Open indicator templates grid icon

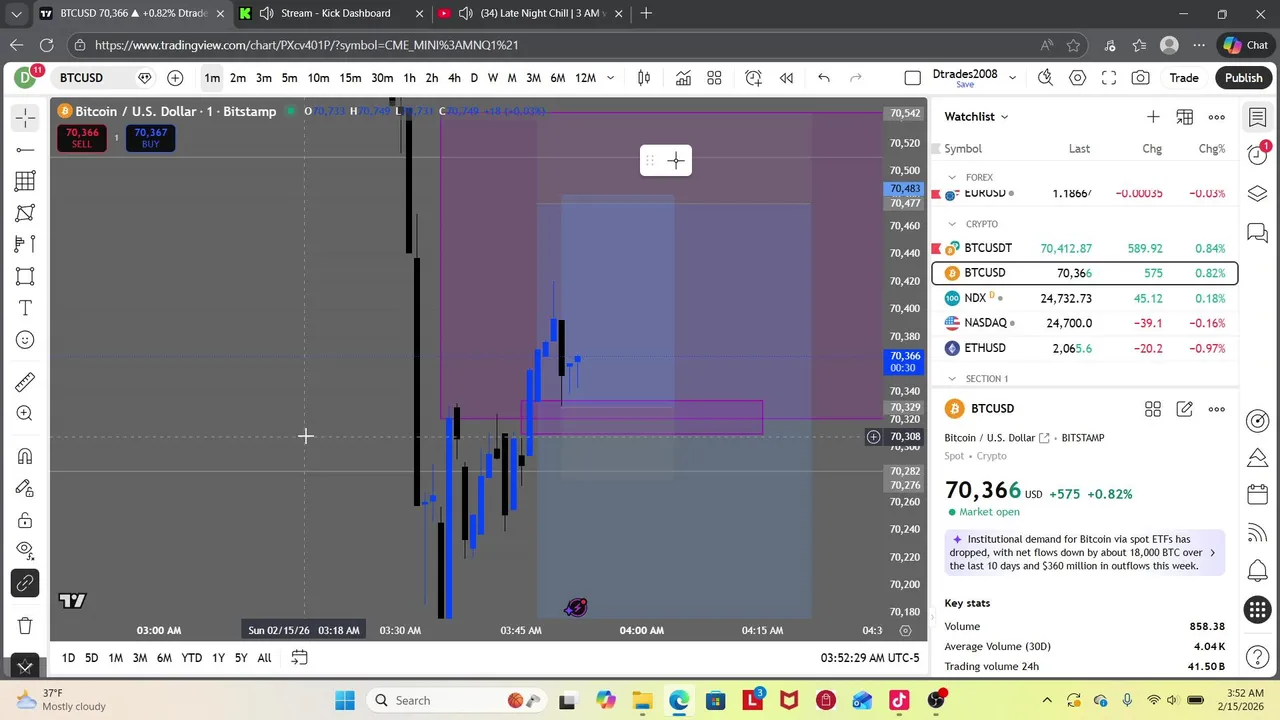coord(715,78)
